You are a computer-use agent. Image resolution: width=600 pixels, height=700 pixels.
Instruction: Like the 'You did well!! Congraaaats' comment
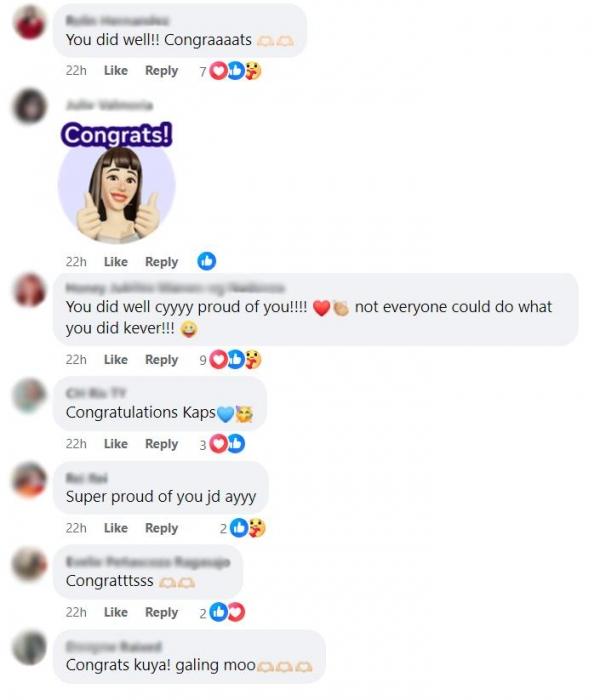point(116,71)
